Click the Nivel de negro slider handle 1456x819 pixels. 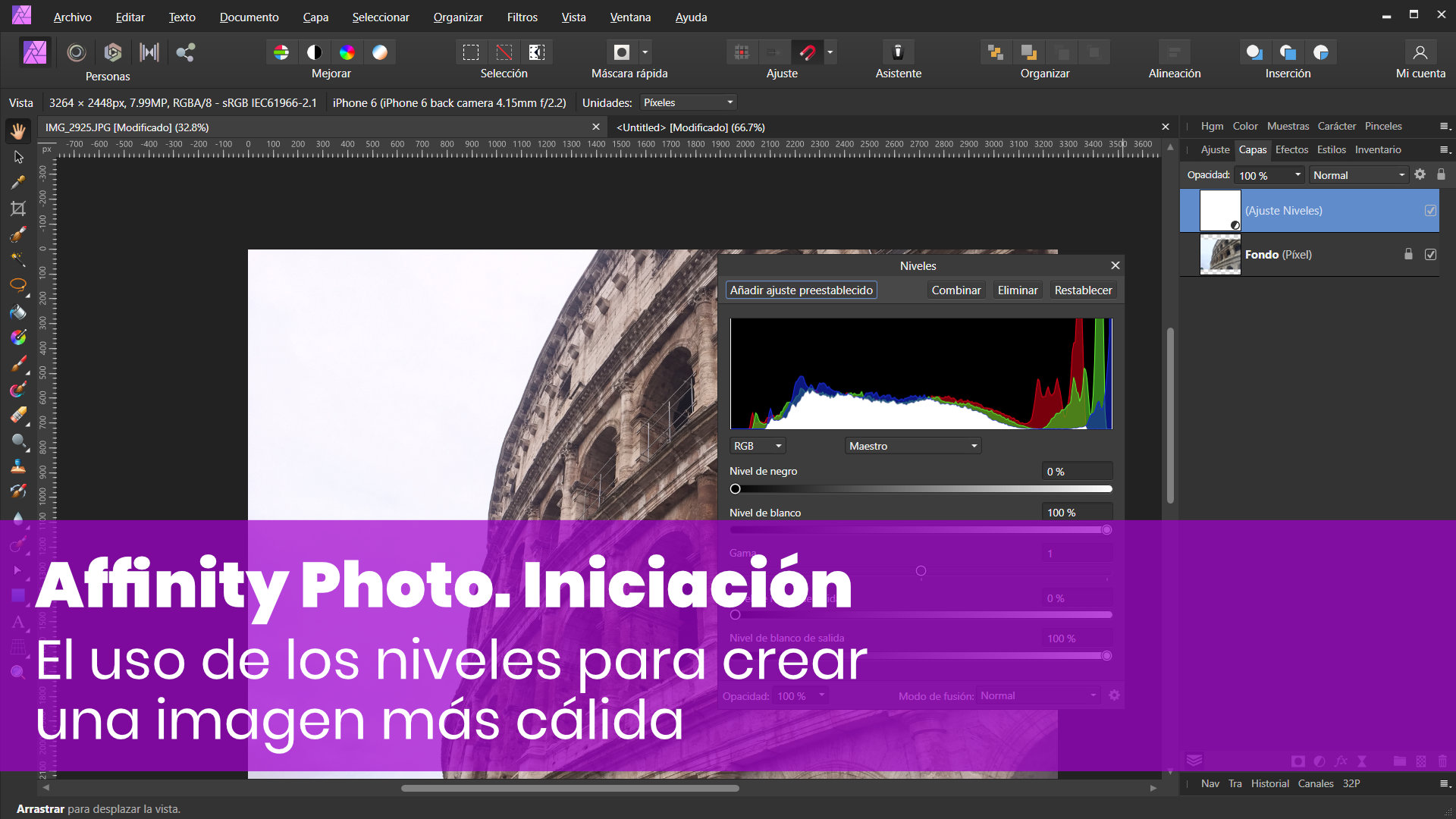735,489
